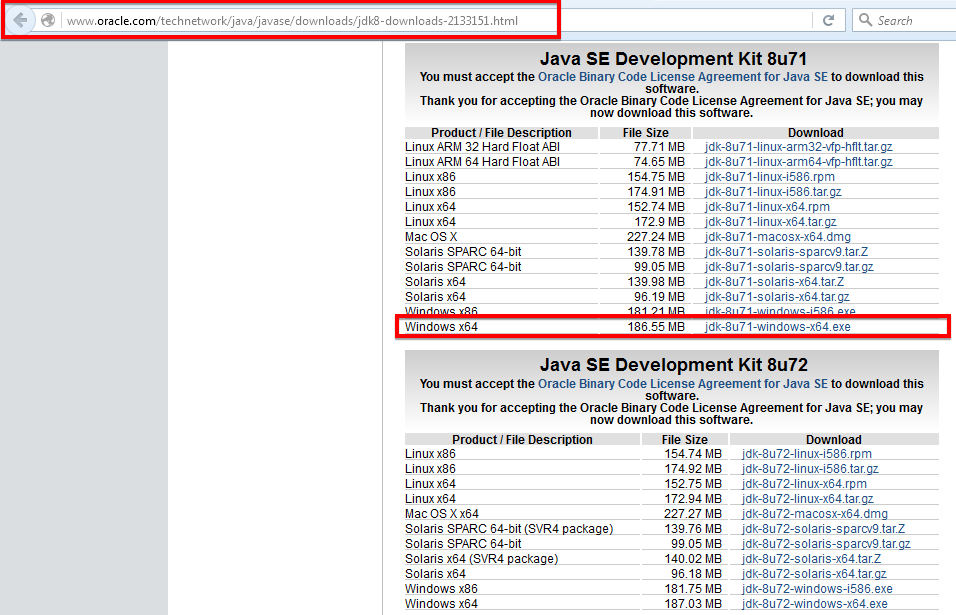Click the browser back arrow button

pos(20,20)
